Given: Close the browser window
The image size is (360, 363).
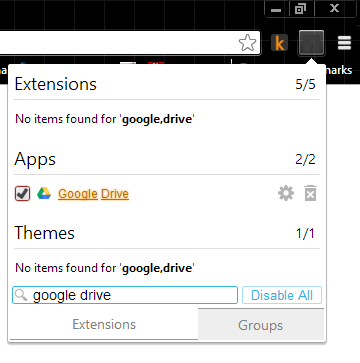Looking at the screenshot, I should point(334,9).
